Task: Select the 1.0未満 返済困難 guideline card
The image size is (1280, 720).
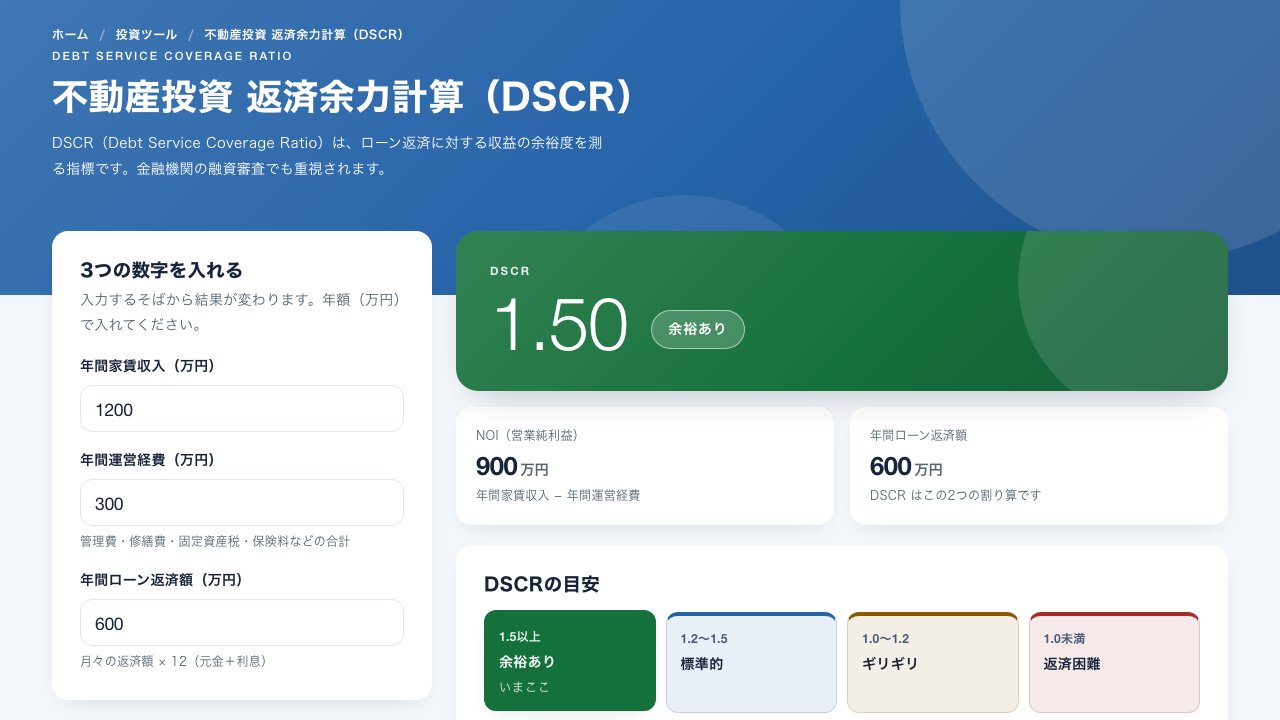Action: [1114, 662]
